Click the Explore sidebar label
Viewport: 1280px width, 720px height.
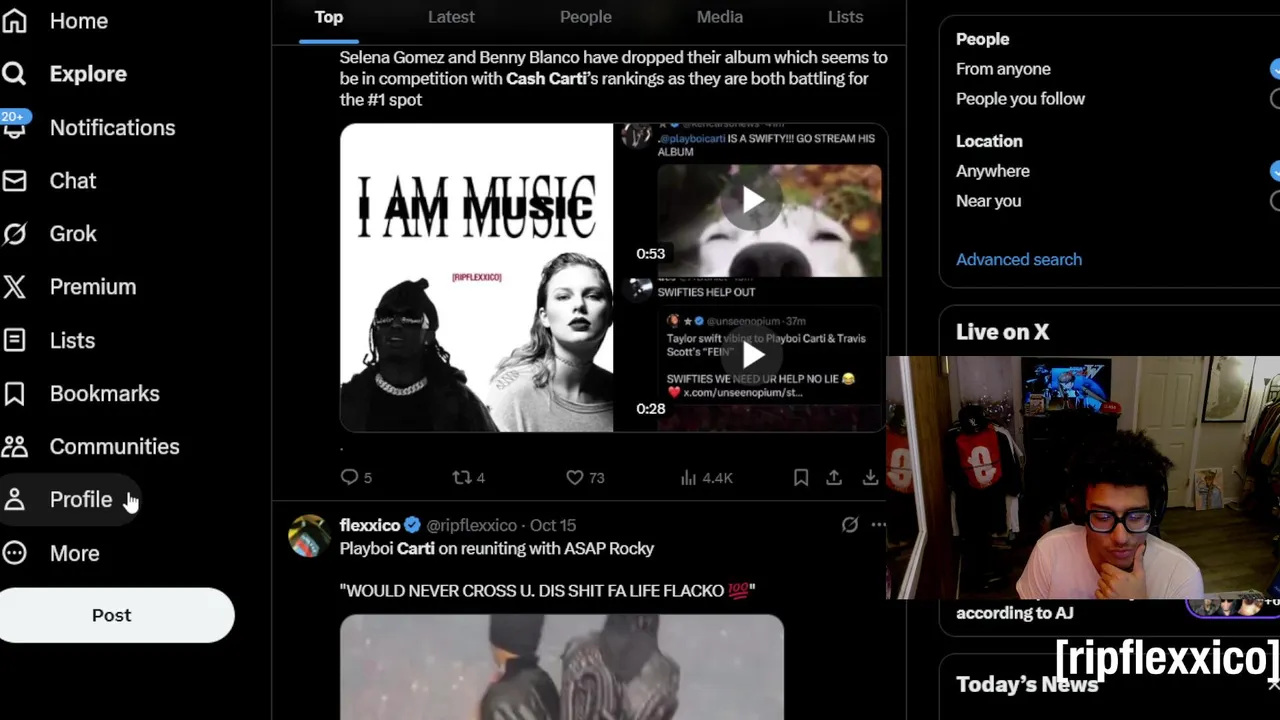coord(88,74)
